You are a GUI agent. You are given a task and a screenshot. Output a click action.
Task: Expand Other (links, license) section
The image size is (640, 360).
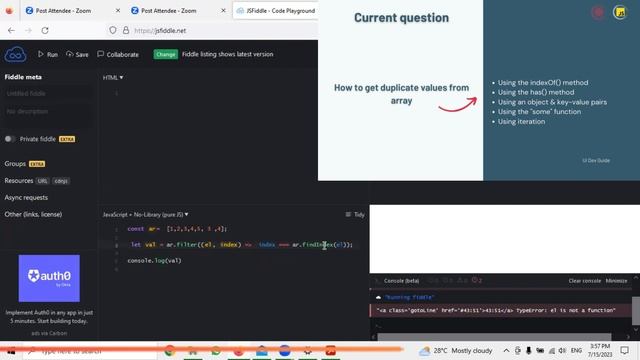tap(33, 214)
